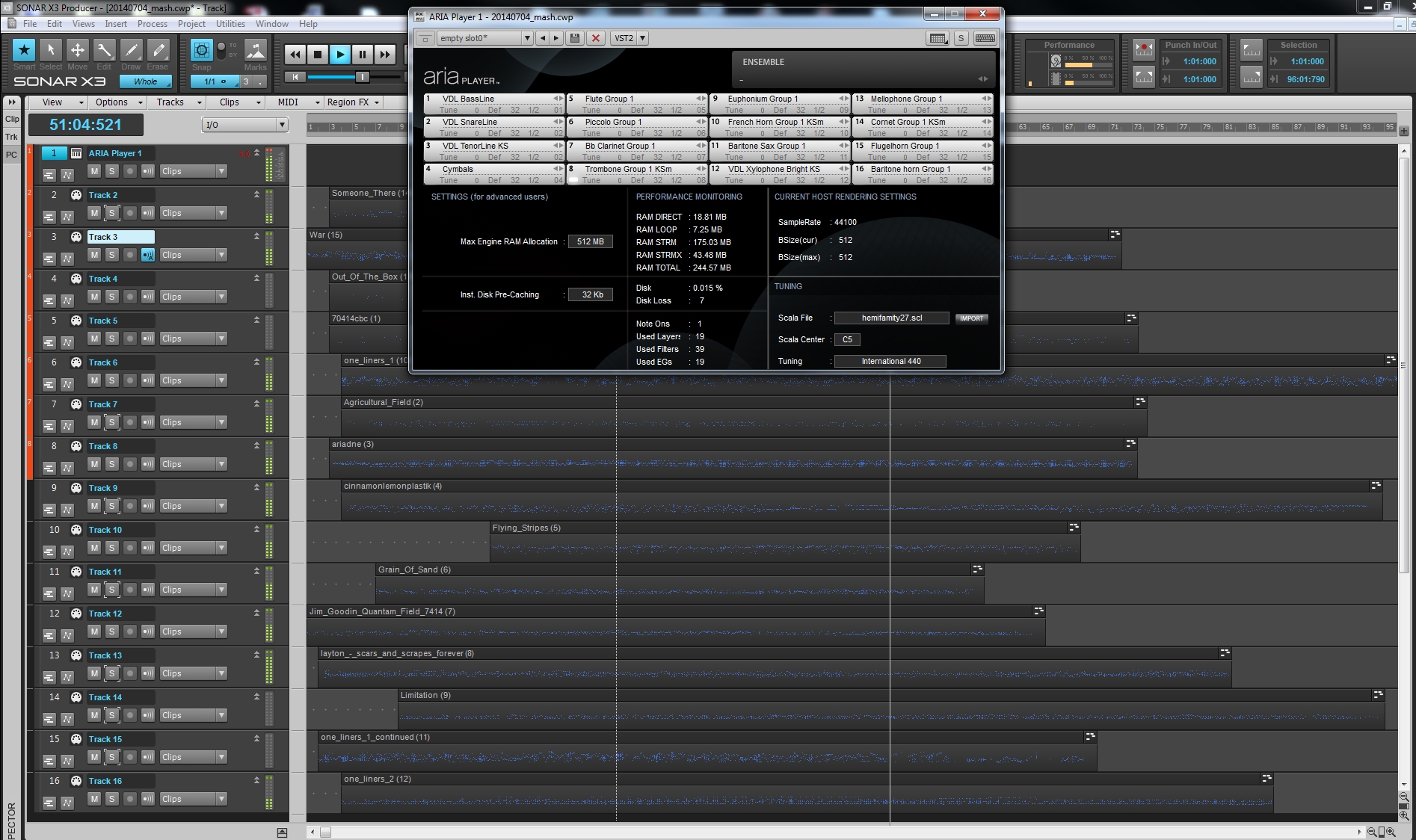Open the empty slot0 preset dropdown
The image size is (1416, 840).
click(x=484, y=38)
